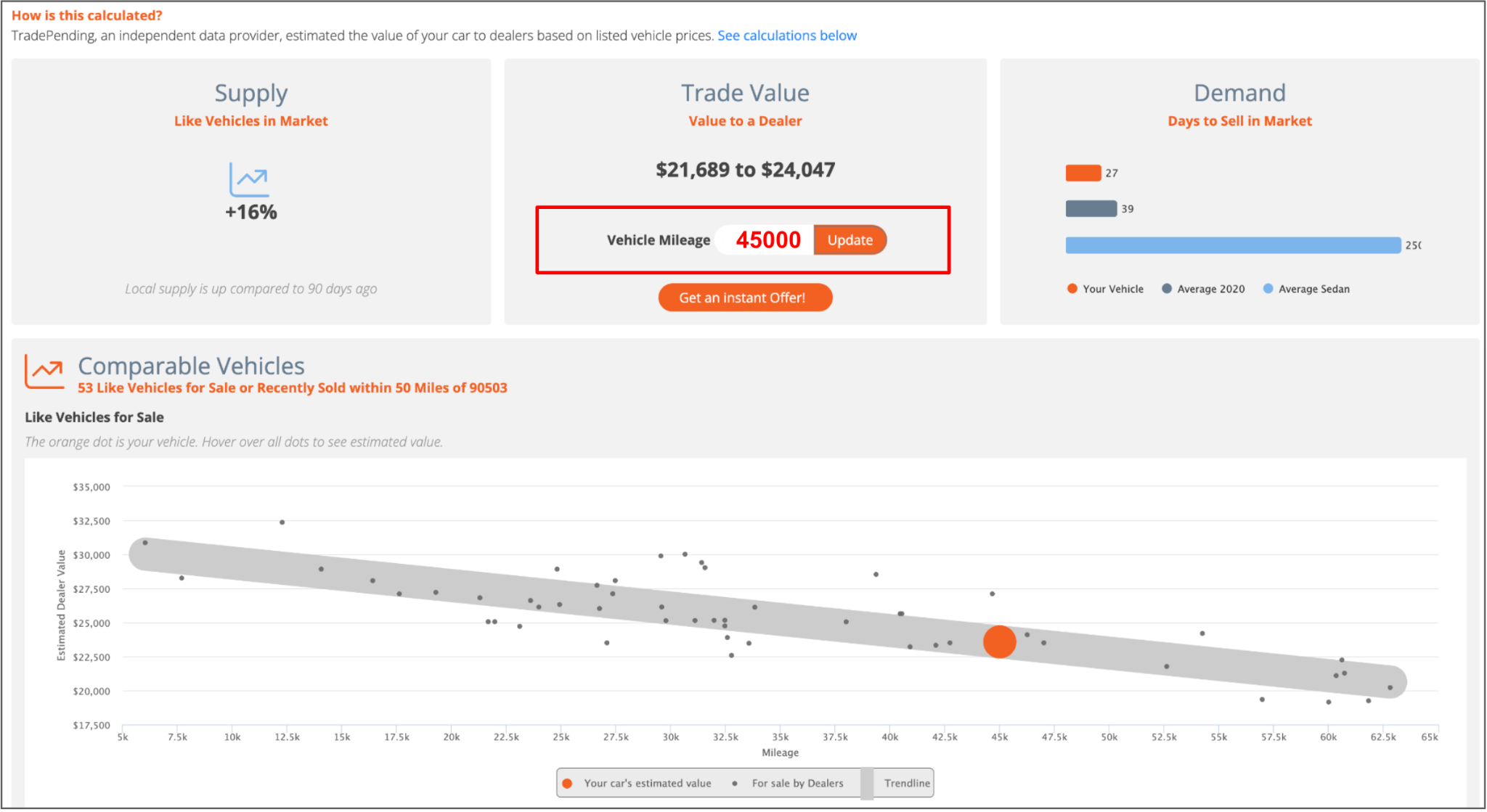Click 'Get an instant Offer!' button

pos(745,298)
